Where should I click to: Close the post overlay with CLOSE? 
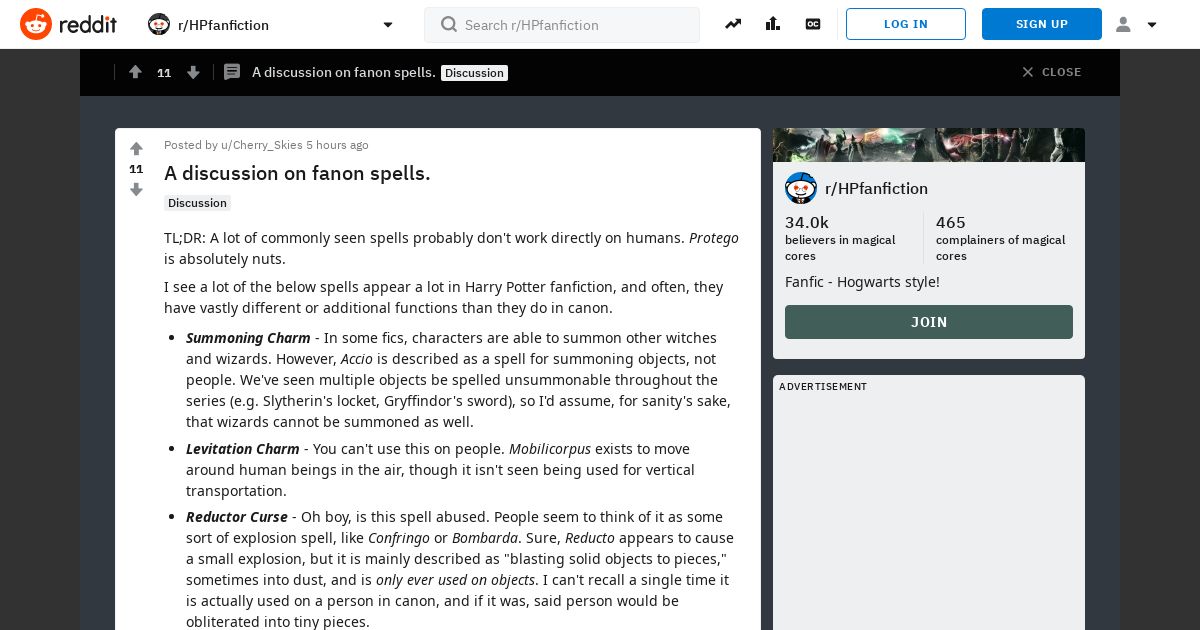click(1051, 72)
